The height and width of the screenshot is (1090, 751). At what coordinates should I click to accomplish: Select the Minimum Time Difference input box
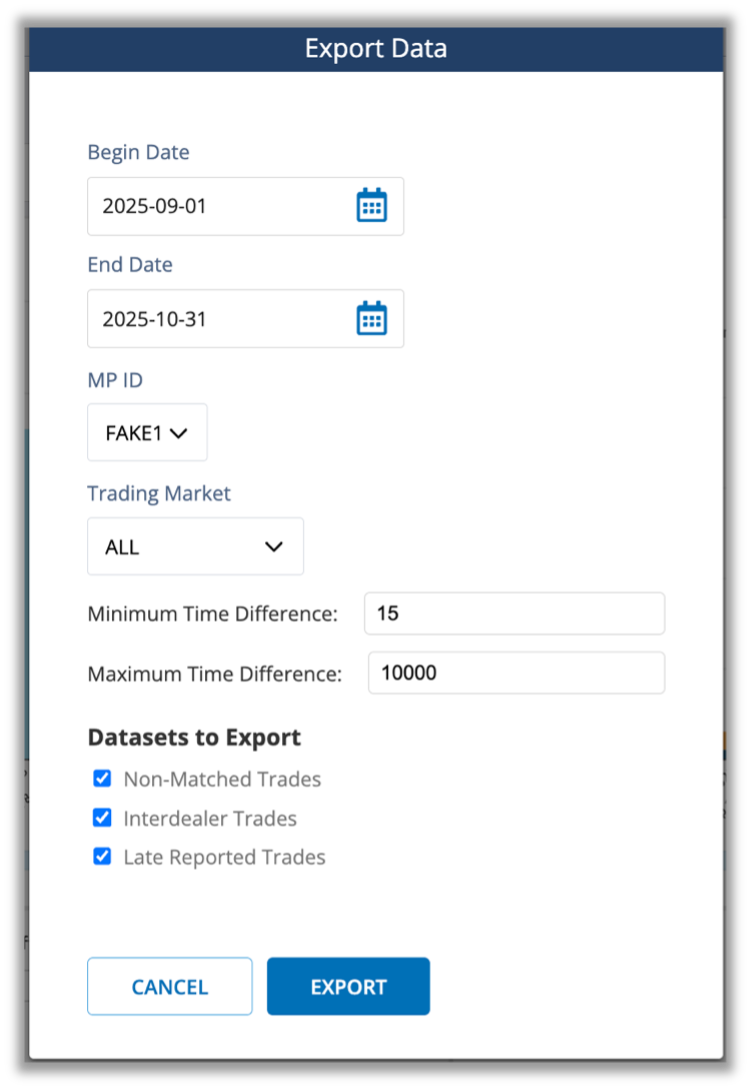point(514,613)
